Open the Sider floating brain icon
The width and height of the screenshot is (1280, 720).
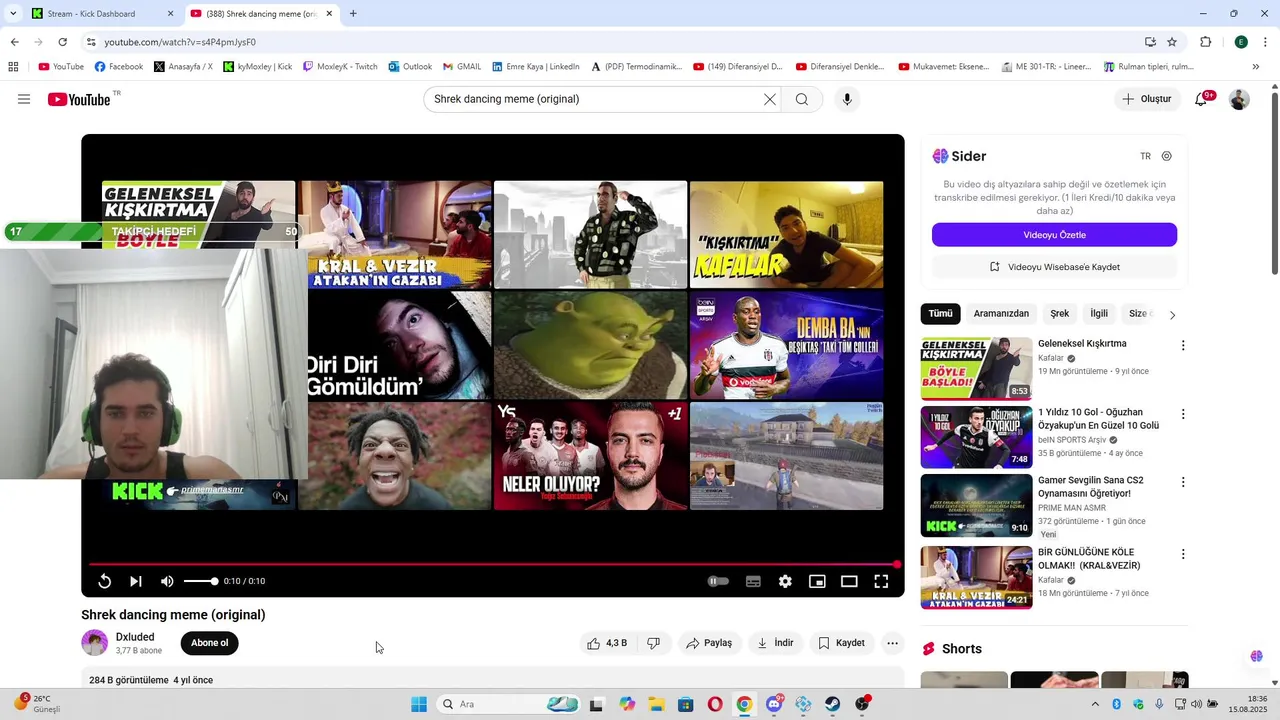(1256, 656)
